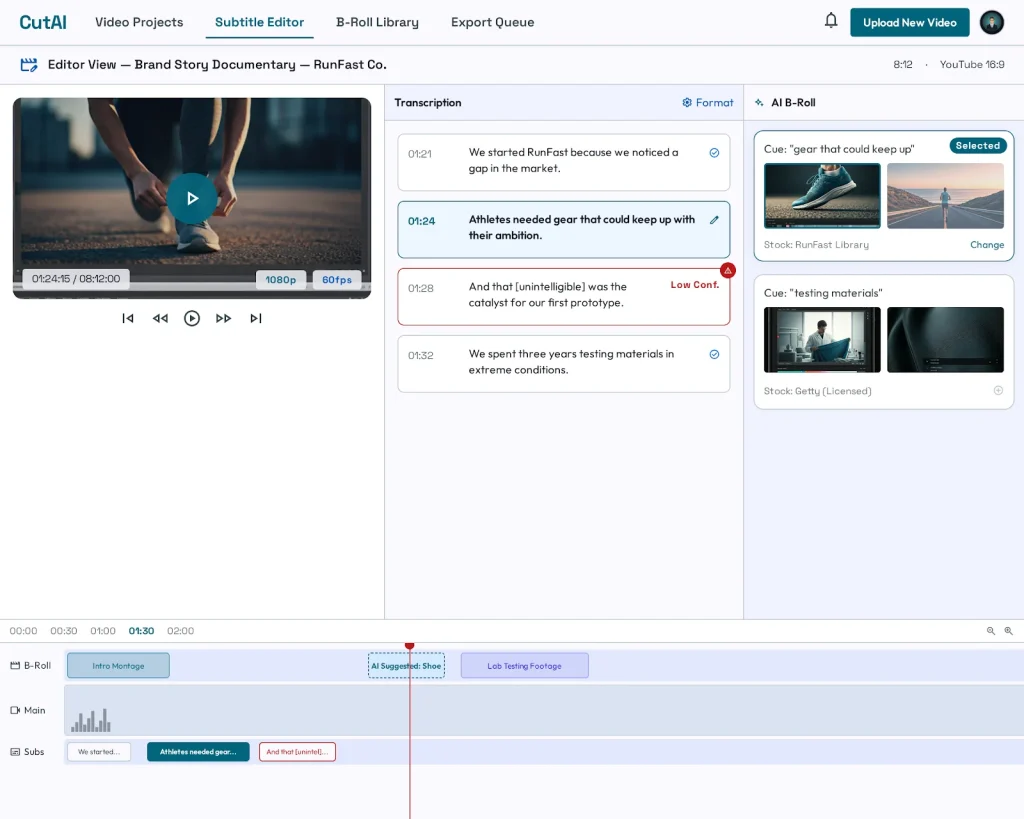1024x819 pixels.
Task: Select the sneaker B-roll thumbnail
Action: 822,196
